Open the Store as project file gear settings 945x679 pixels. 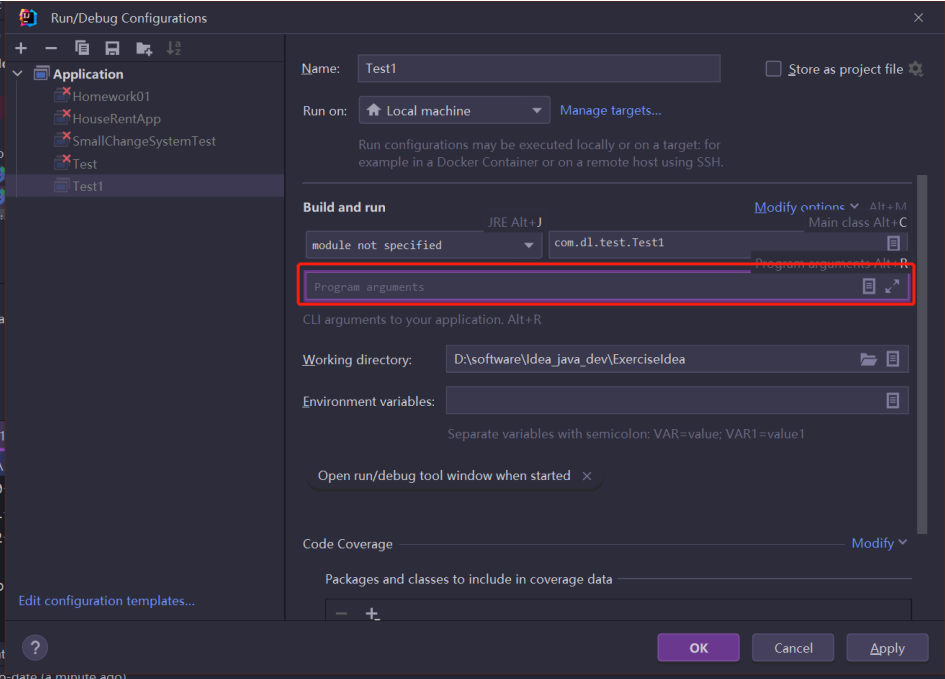coord(916,69)
